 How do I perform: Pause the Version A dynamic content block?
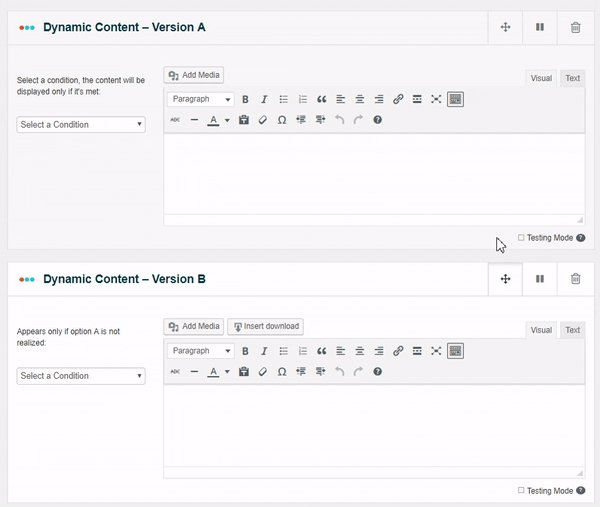click(540, 27)
